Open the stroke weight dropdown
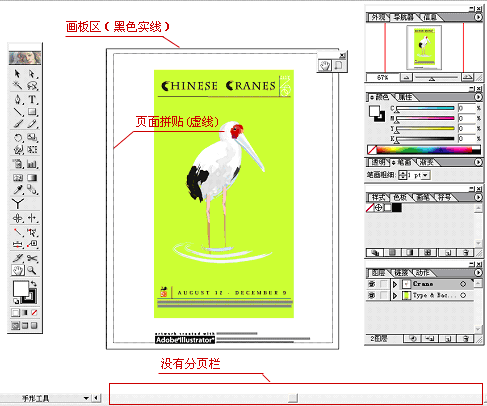Screen dimensions: 487x406 (425, 175)
